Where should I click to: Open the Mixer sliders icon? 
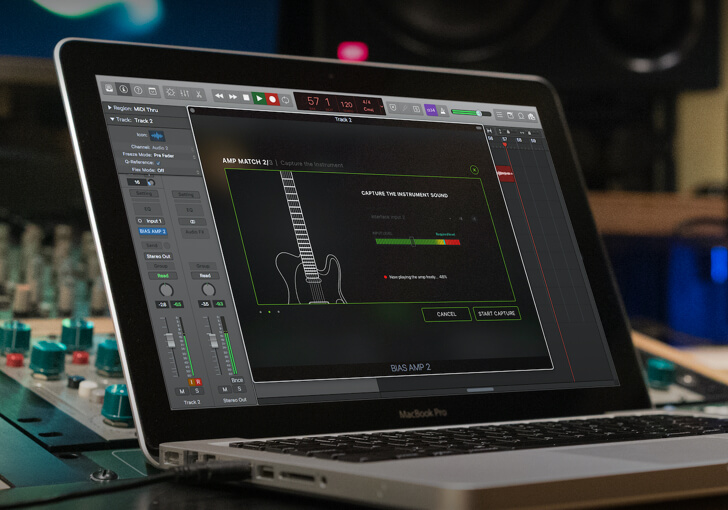[x=185, y=93]
